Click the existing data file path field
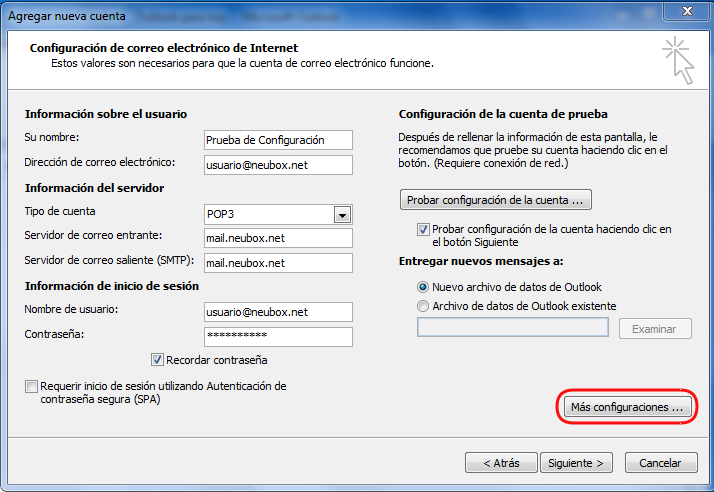Screen dimensions: 714x492 pos(513,327)
